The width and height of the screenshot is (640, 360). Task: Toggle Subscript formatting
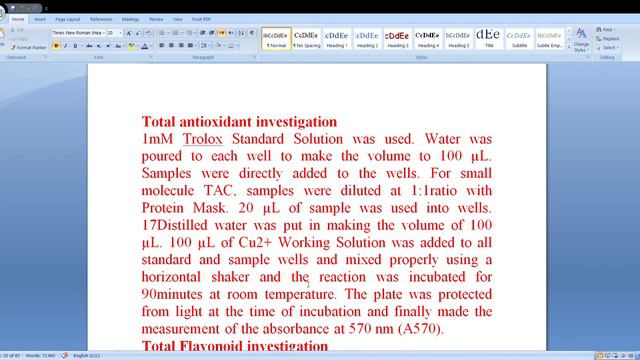(99, 46)
